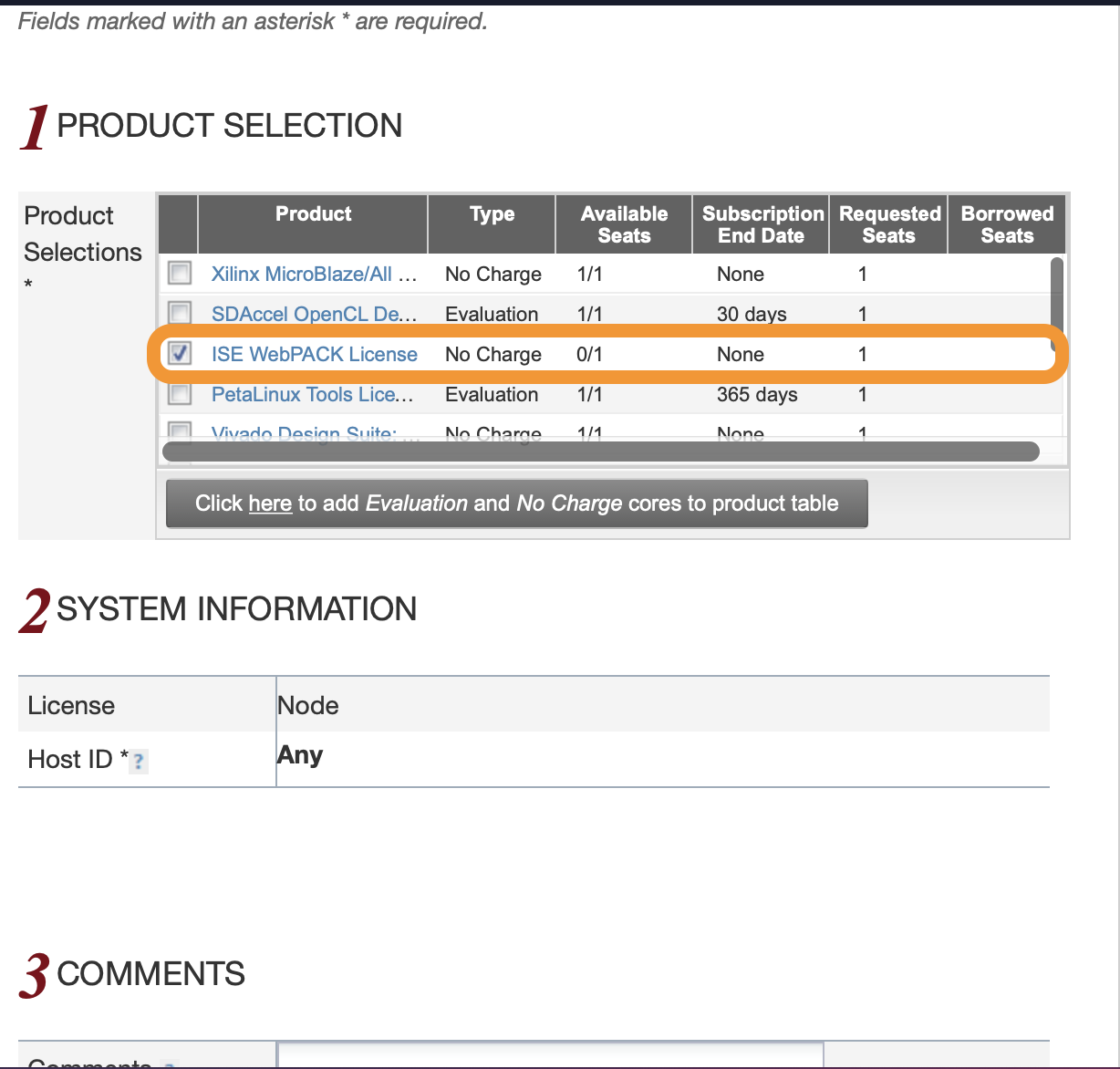
Task: Click into the Comments text field
Action: point(550,1054)
